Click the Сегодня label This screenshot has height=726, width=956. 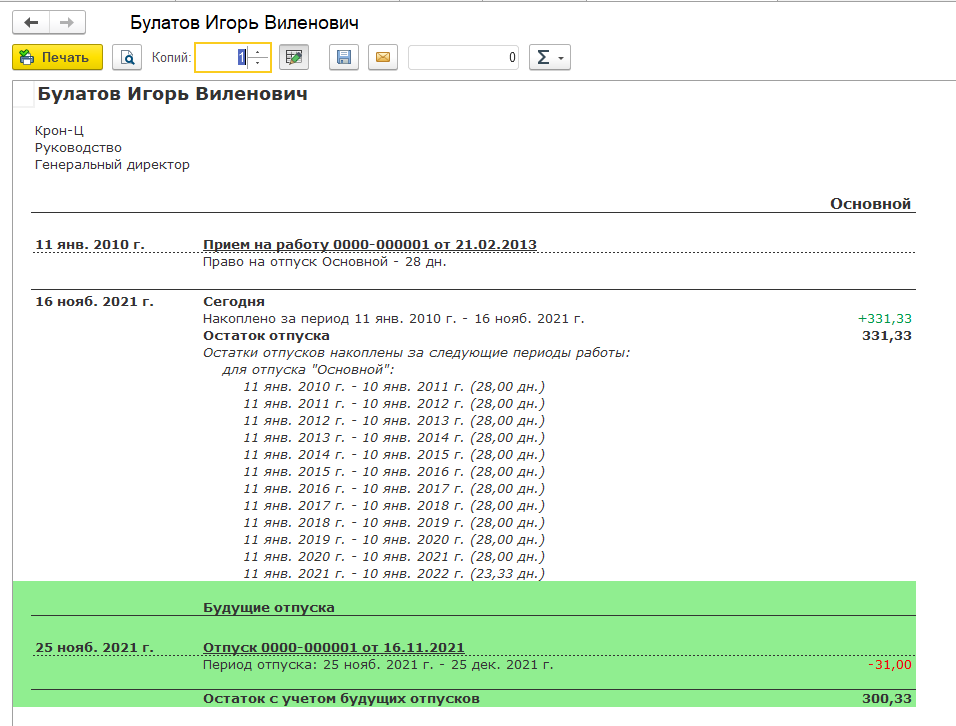[234, 301]
